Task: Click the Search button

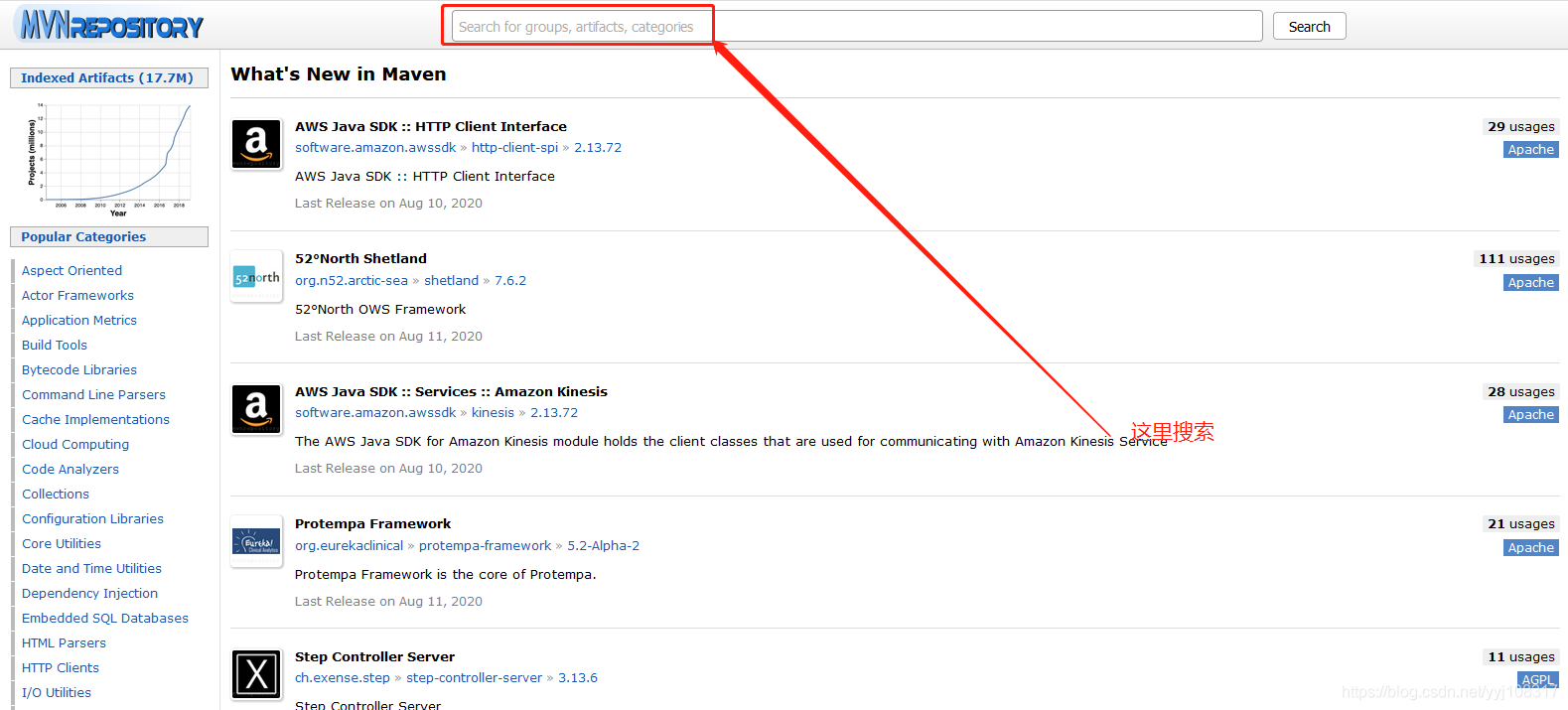Action: pyautogui.click(x=1309, y=26)
